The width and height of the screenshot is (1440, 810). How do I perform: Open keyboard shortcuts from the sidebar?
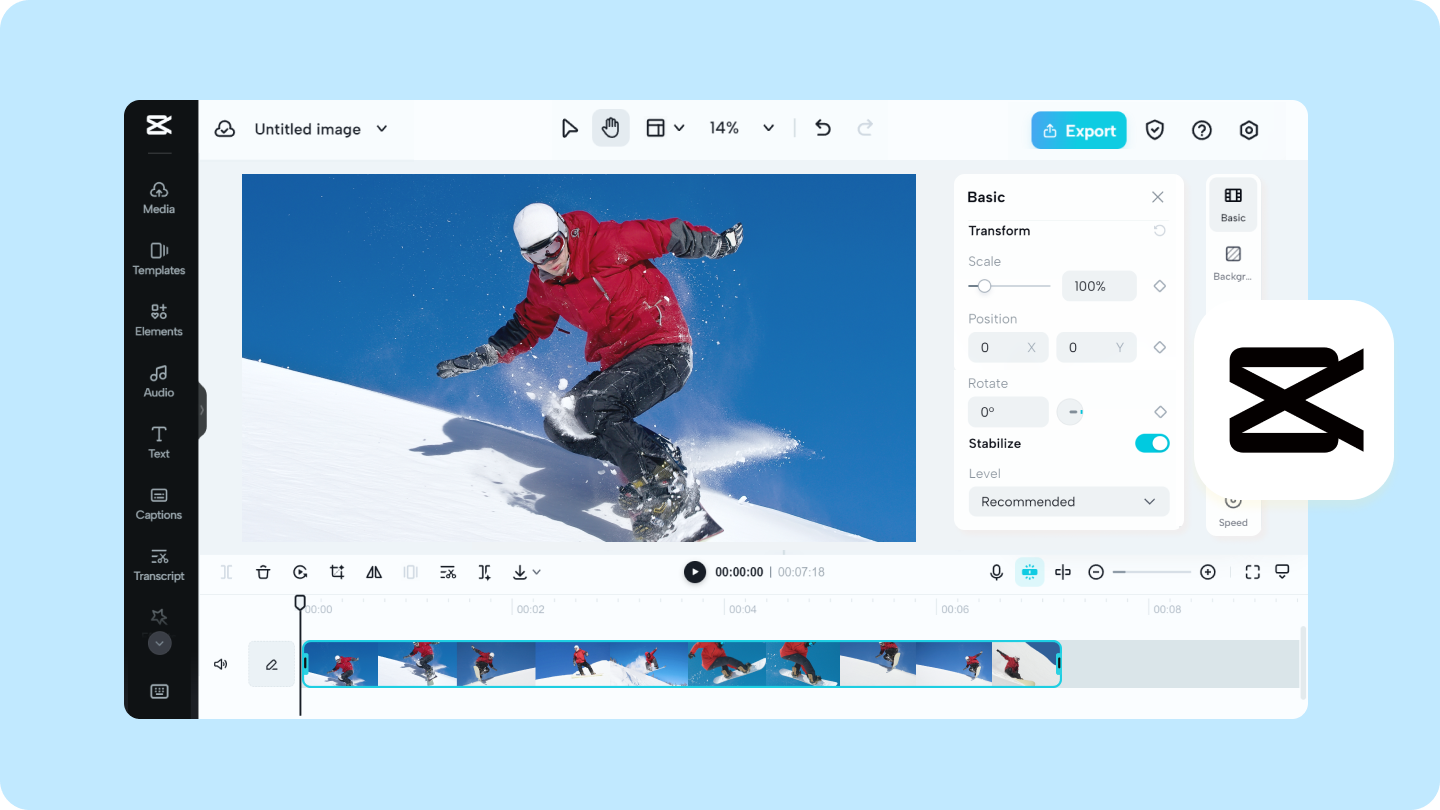(159, 691)
